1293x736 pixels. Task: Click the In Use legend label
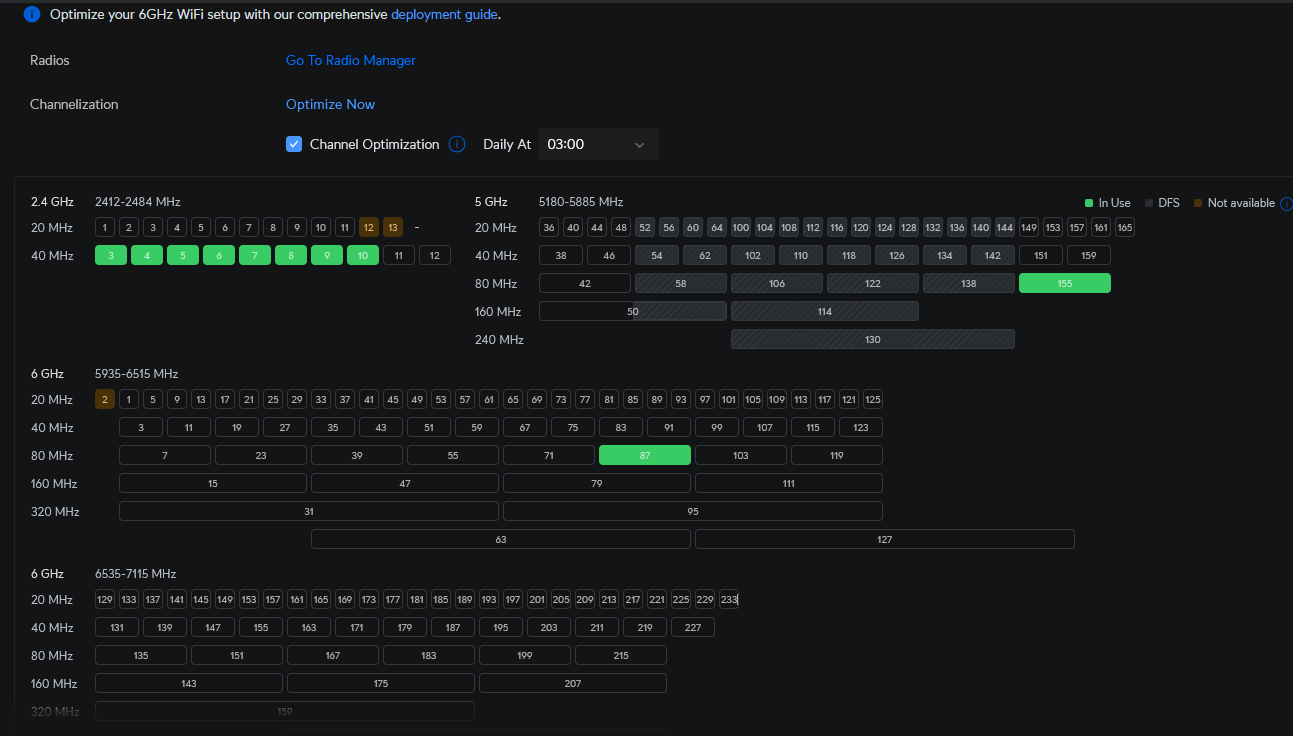pyautogui.click(x=1114, y=203)
